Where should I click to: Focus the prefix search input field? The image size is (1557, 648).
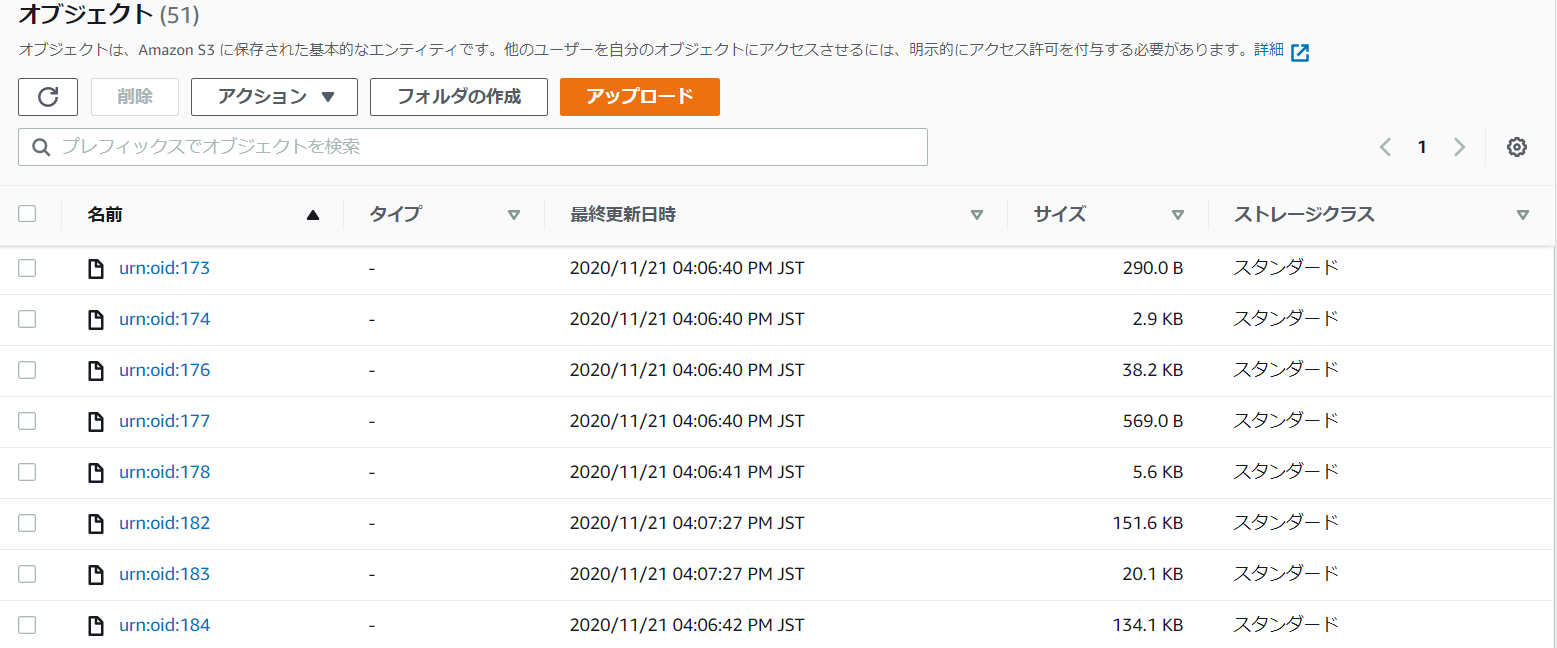click(473, 147)
